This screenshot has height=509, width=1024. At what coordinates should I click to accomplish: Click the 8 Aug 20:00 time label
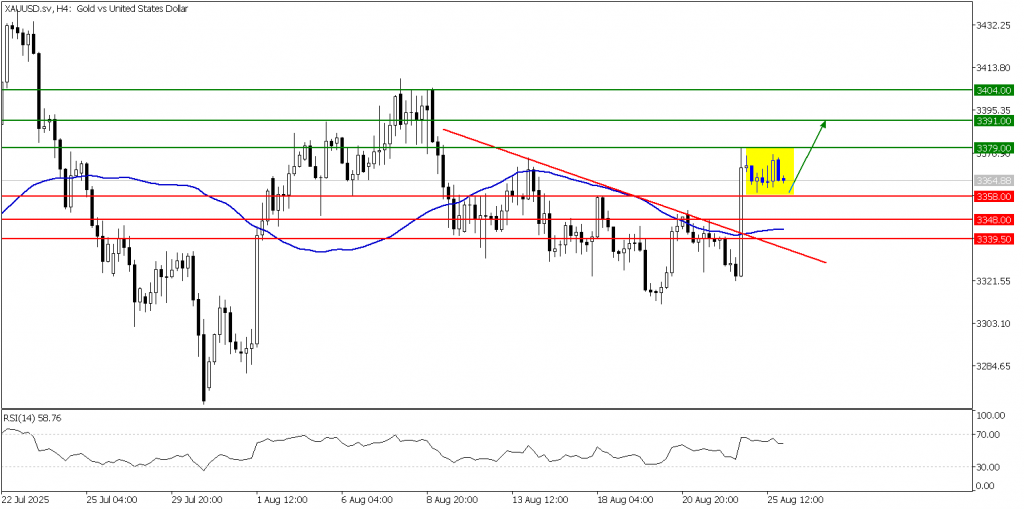point(452,499)
